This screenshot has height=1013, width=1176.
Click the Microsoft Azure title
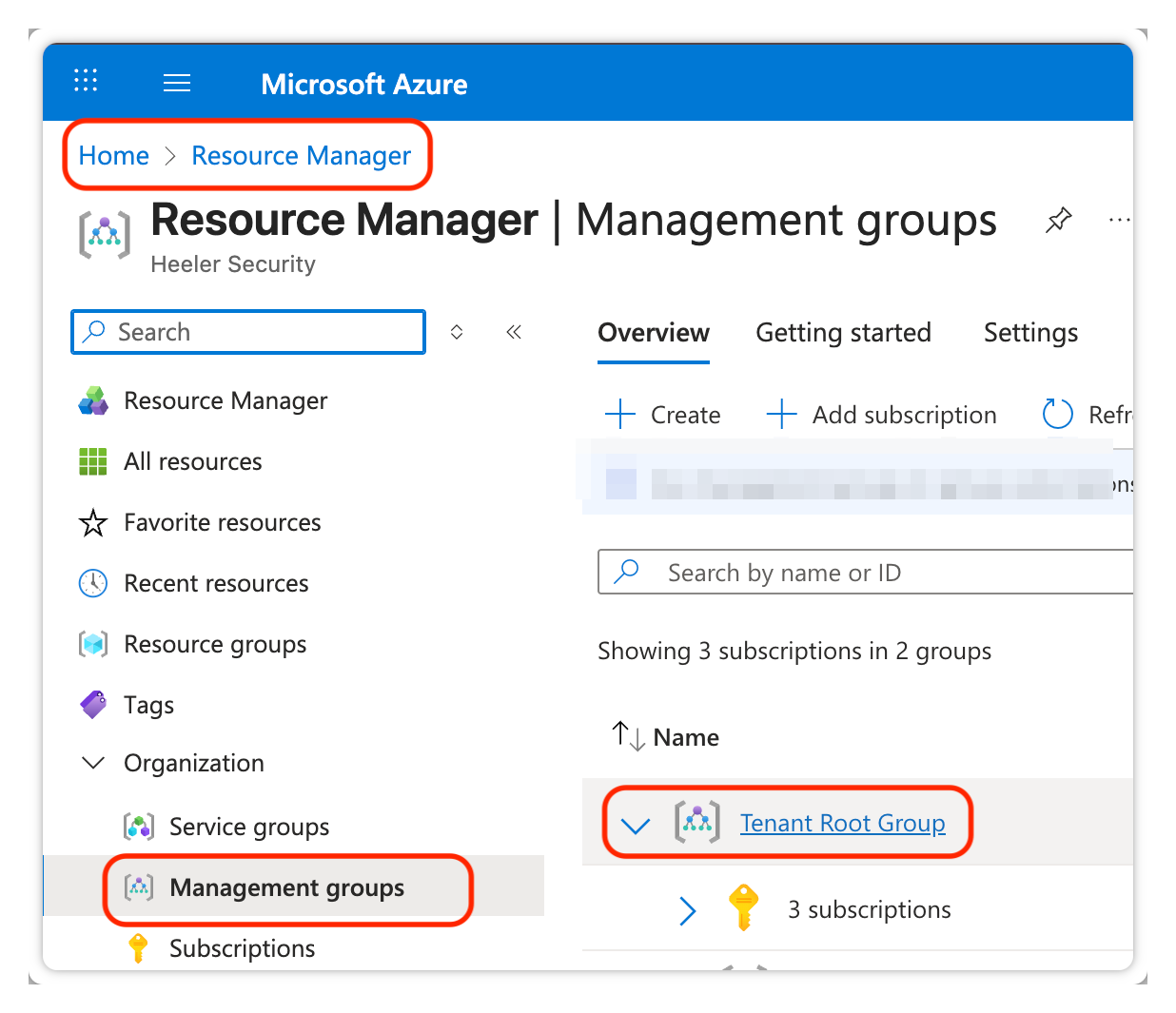pyautogui.click(x=364, y=84)
